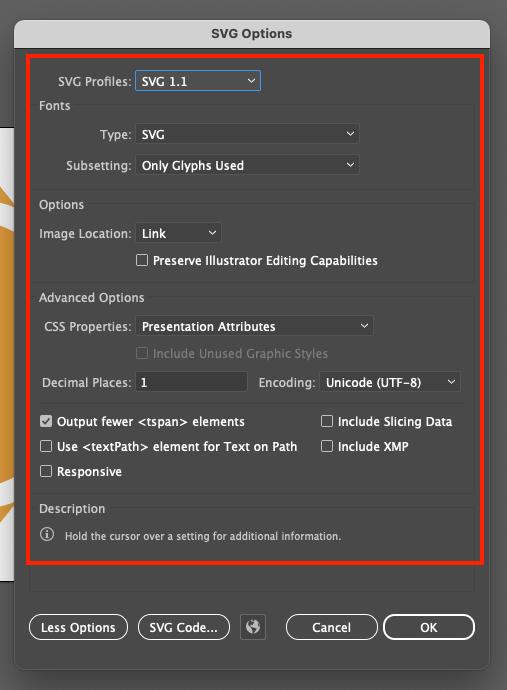Toggle the Responsive checkbox

tap(46, 471)
